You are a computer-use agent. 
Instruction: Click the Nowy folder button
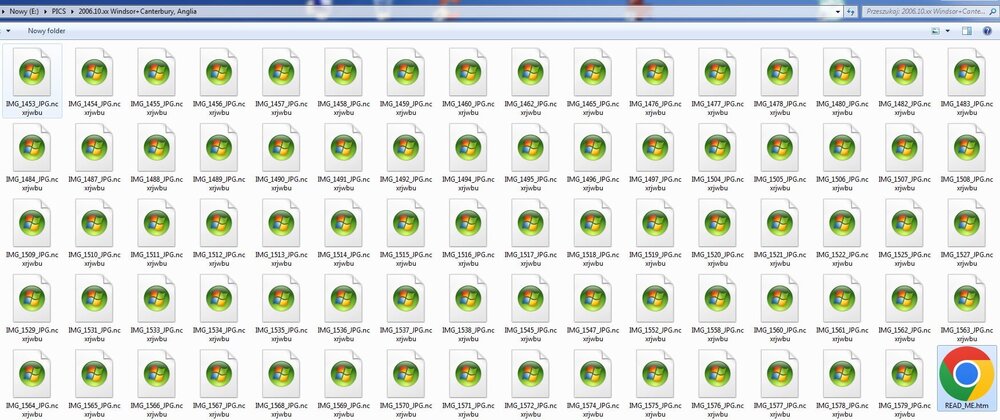pyautogui.click(x=46, y=31)
